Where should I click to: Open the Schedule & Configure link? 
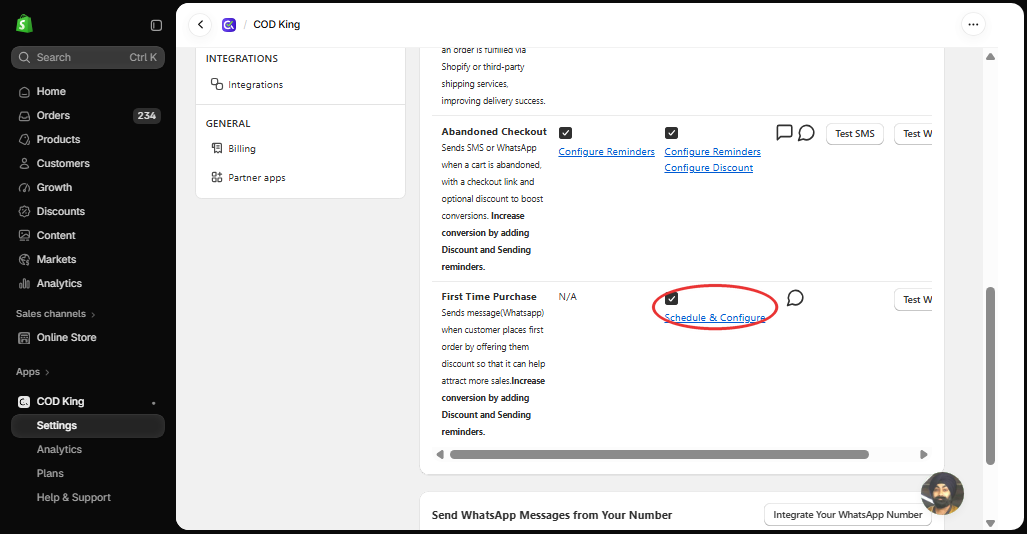[715, 317]
